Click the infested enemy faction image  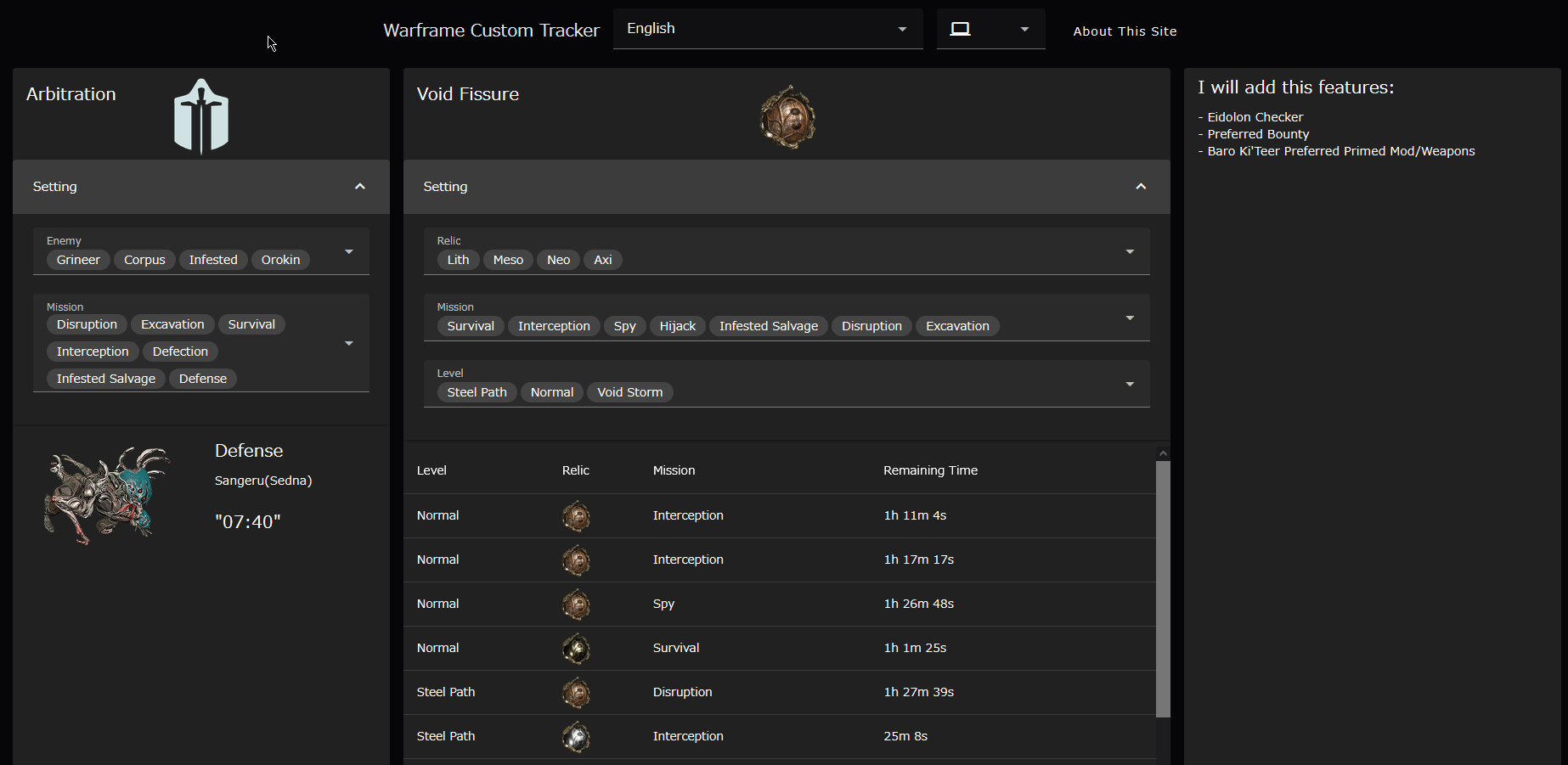coord(107,495)
